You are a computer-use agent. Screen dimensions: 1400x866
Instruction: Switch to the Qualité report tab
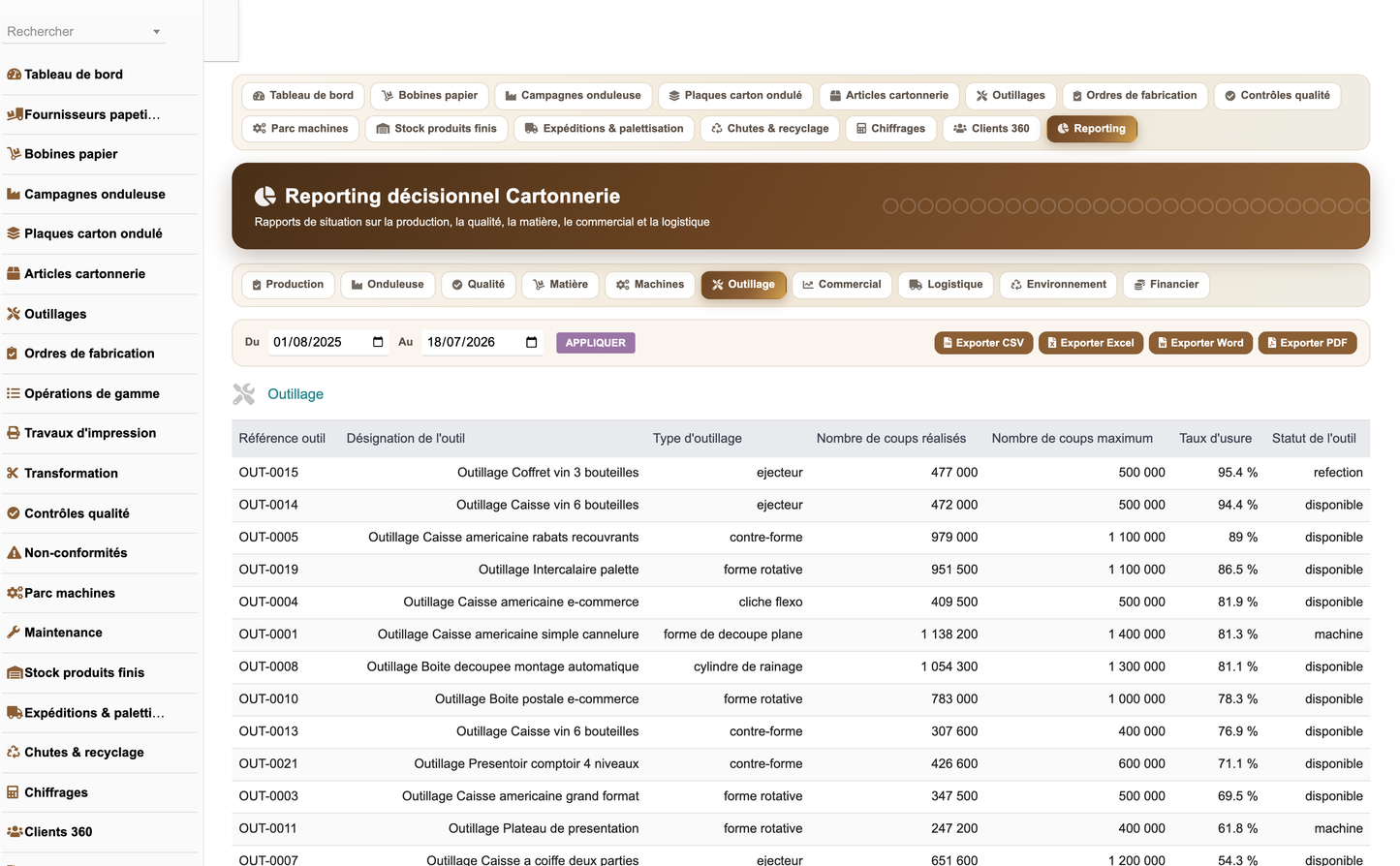pyautogui.click(x=479, y=285)
